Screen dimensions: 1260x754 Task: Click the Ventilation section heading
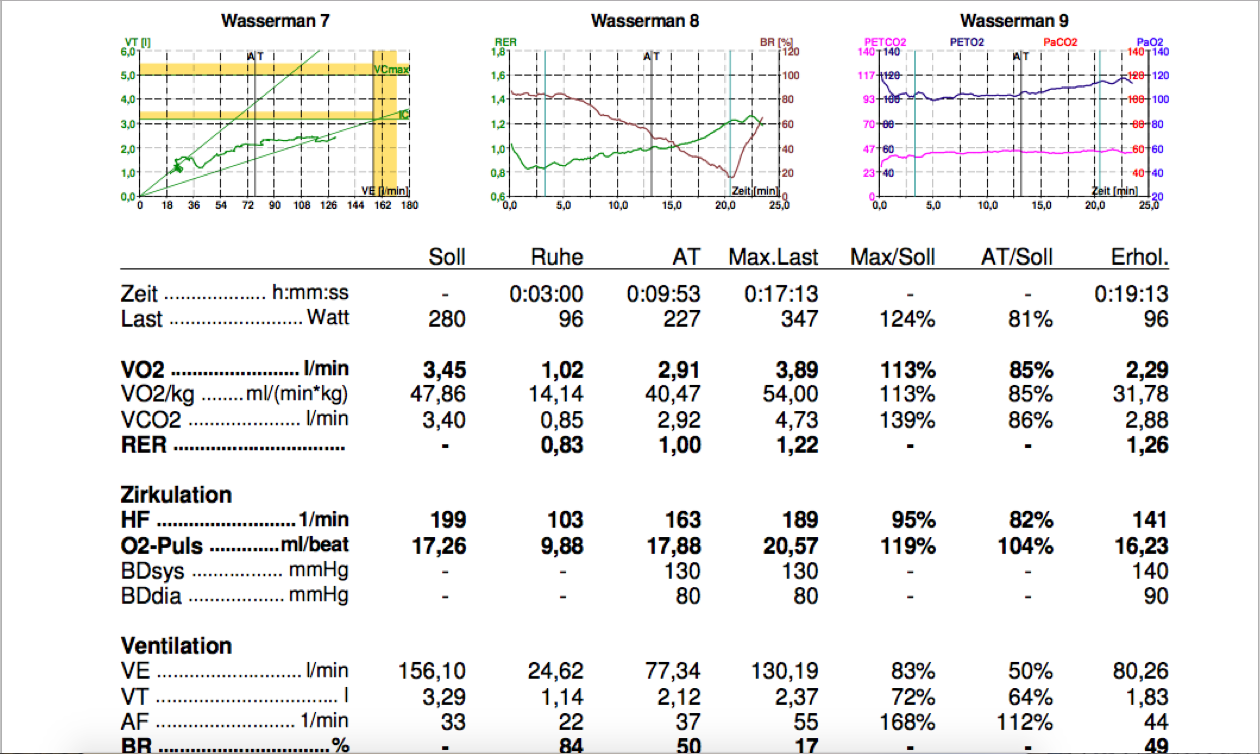[176, 646]
